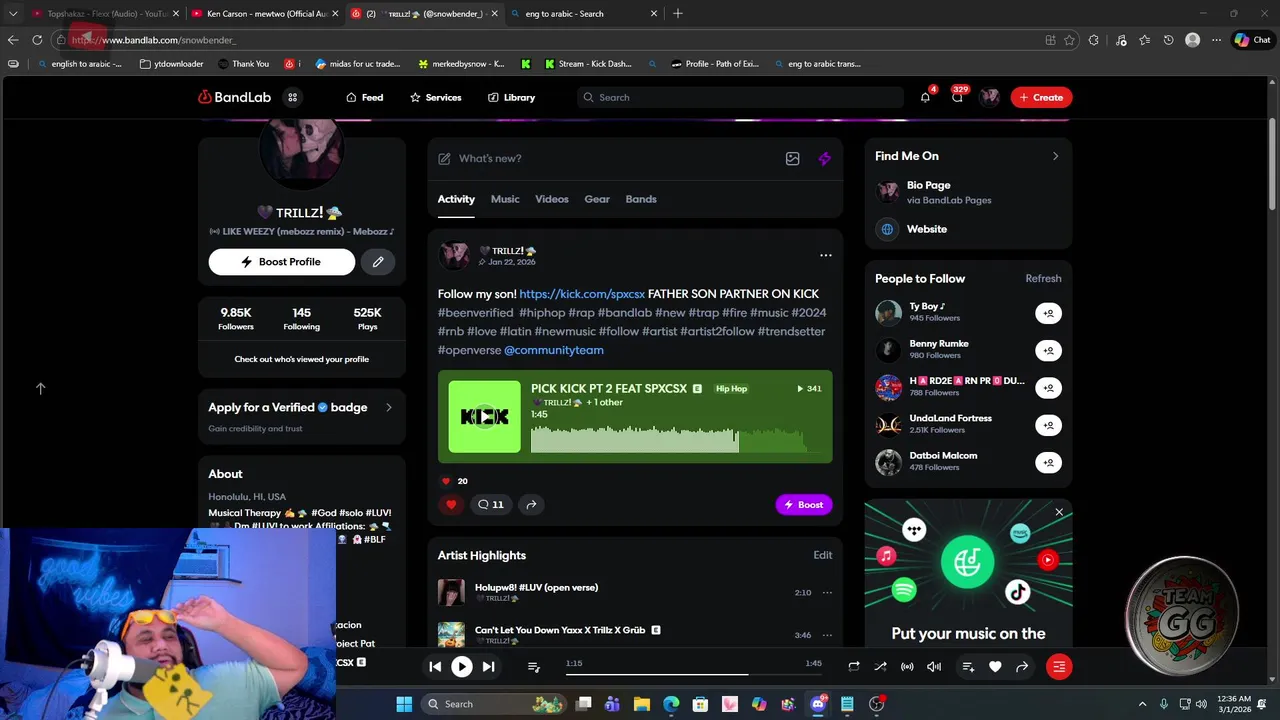
Task: Click the Create button
Action: click(x=1041, y=97)
